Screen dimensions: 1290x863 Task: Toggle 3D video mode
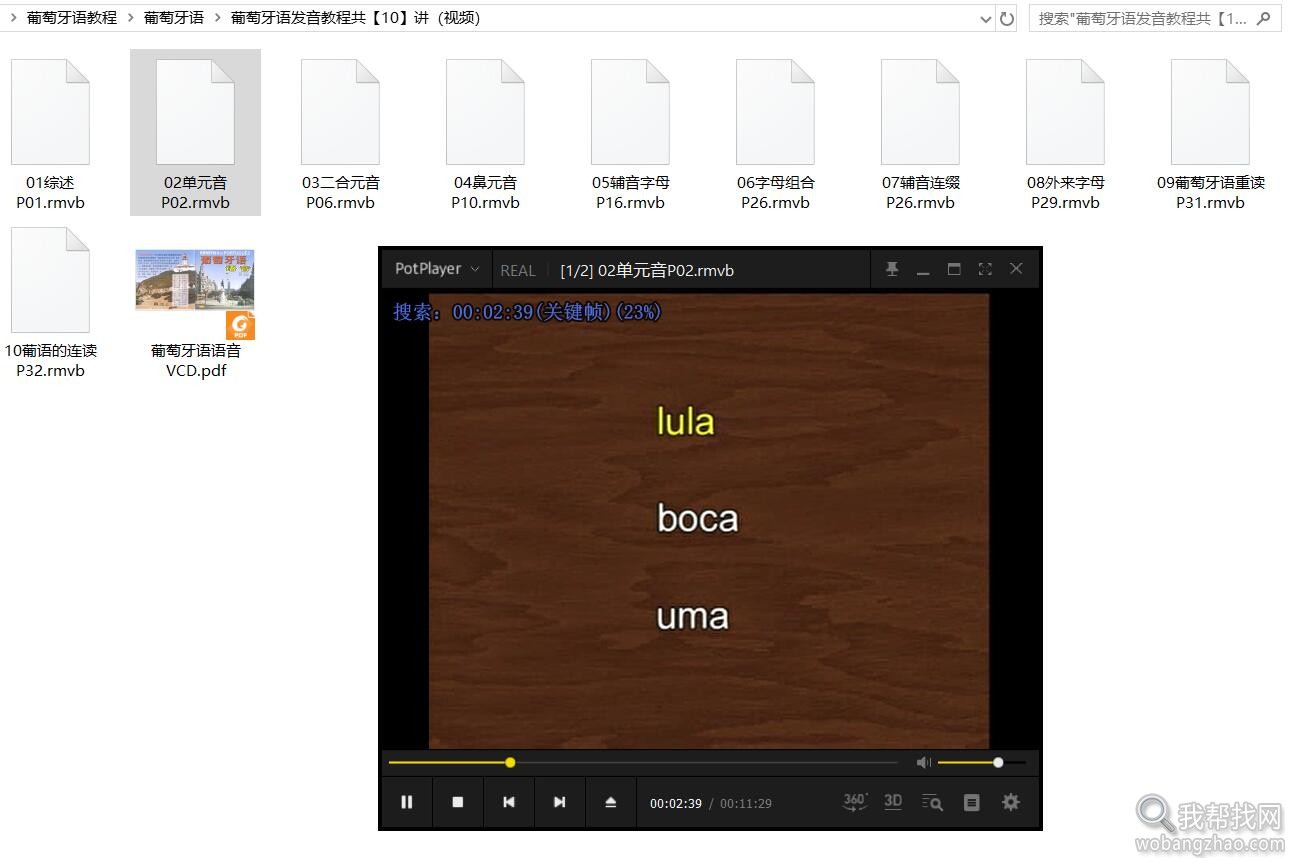pyautogui.click(x=893, y=802)
